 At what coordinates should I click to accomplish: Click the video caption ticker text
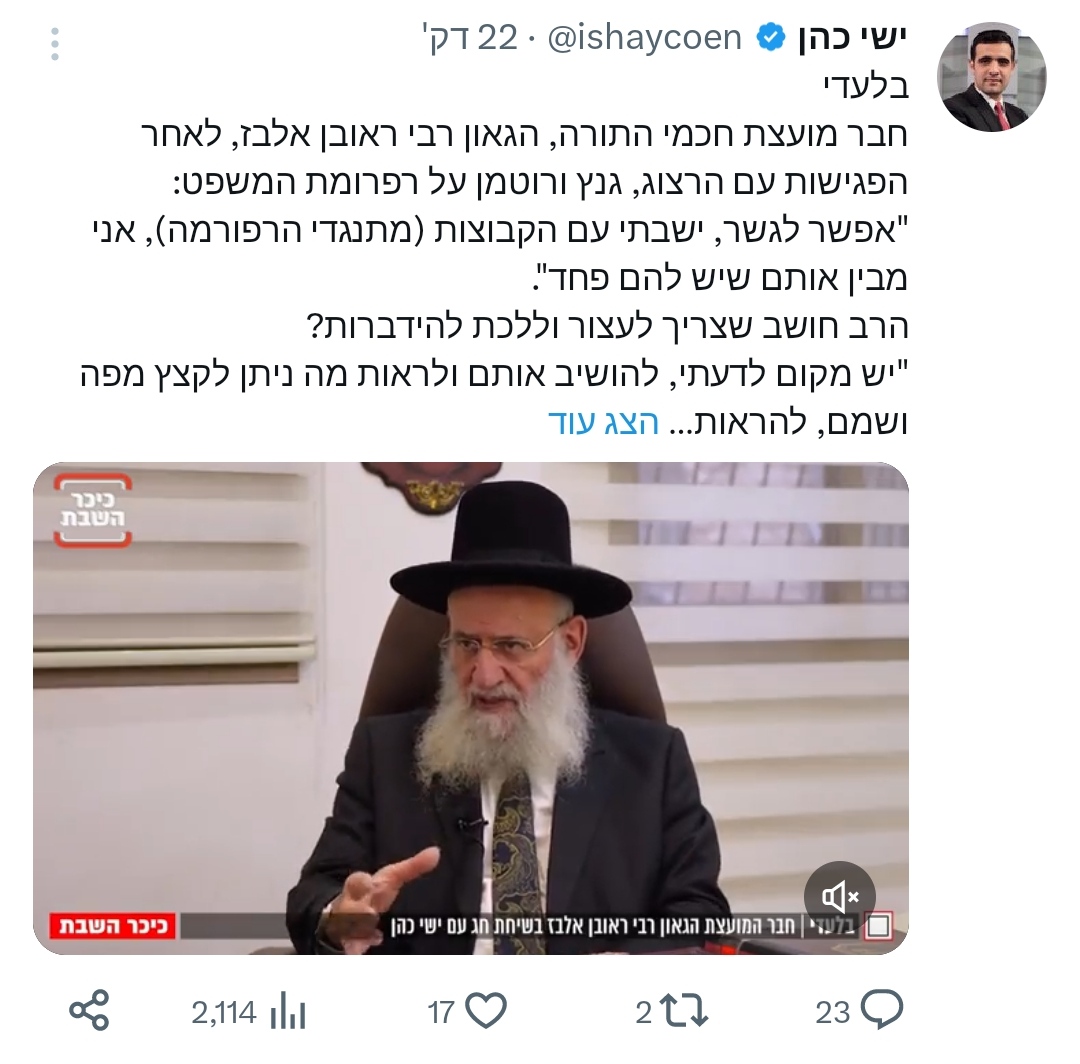(623, 926)
